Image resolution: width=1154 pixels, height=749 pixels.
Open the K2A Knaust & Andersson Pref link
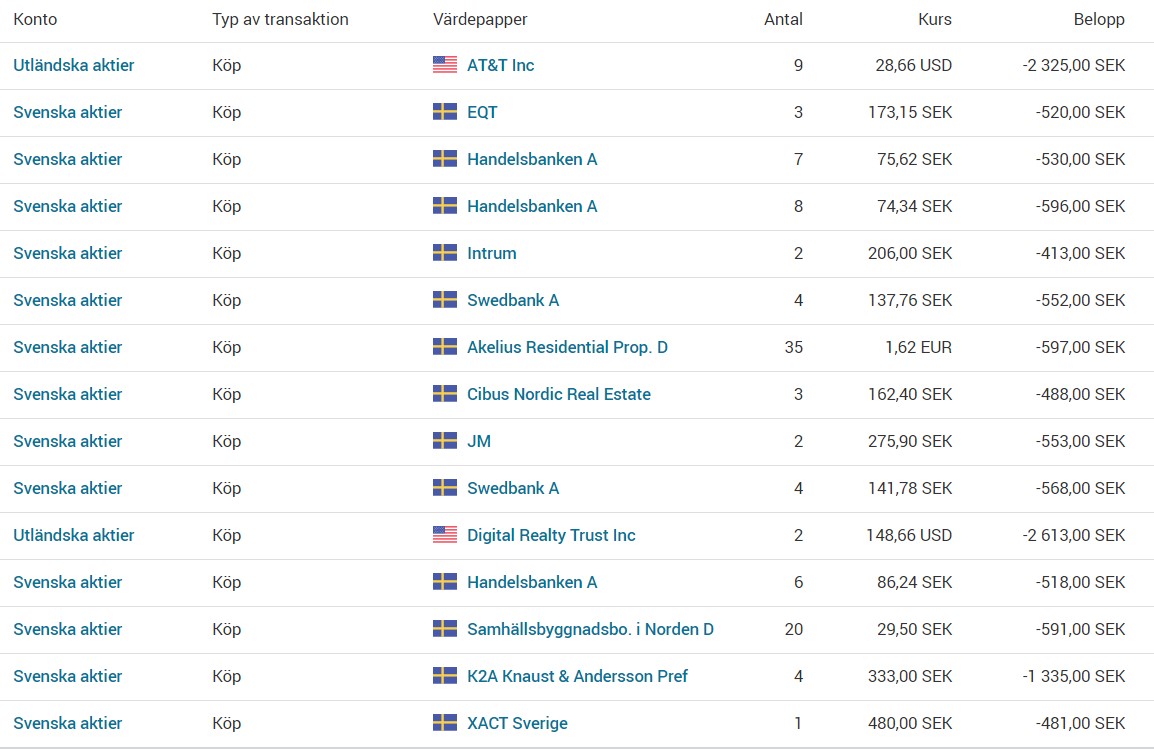point(577,676)
